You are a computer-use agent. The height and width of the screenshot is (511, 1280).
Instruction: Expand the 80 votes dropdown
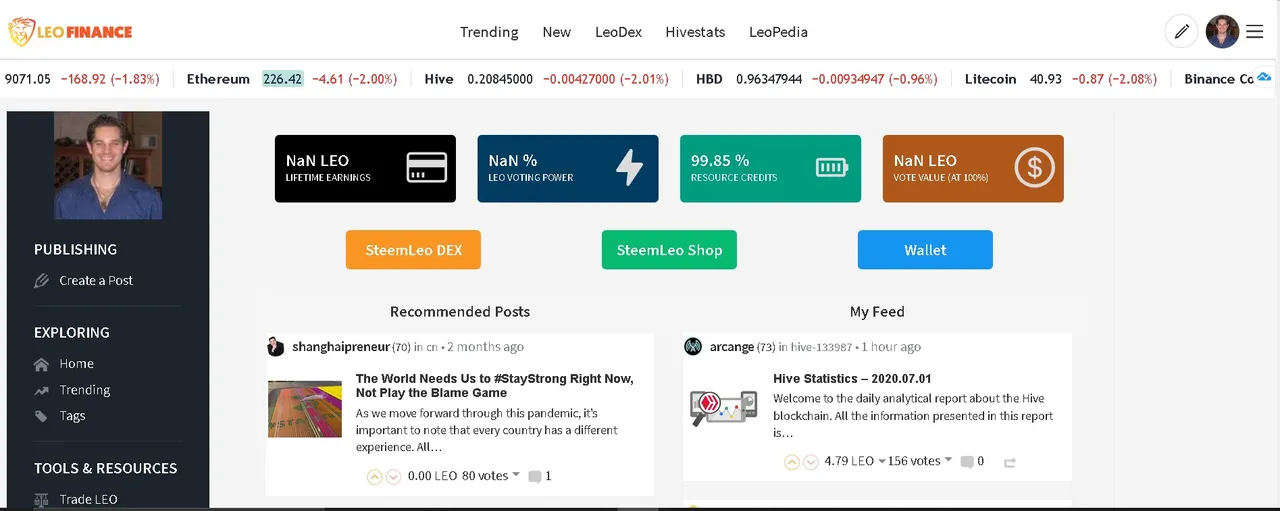516,475
